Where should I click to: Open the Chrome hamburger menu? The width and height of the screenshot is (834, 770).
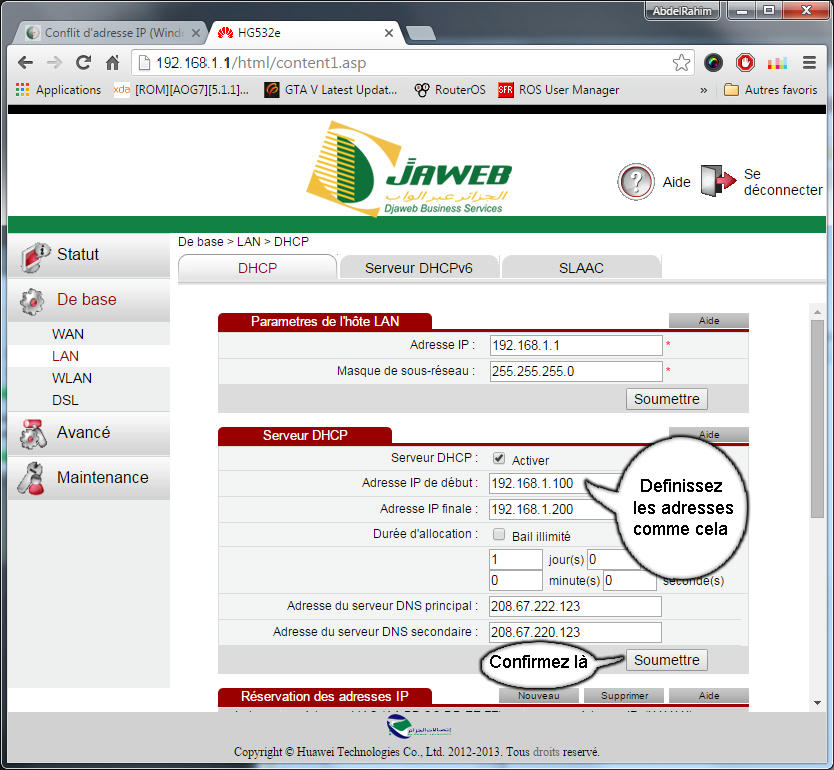point(809,63)
